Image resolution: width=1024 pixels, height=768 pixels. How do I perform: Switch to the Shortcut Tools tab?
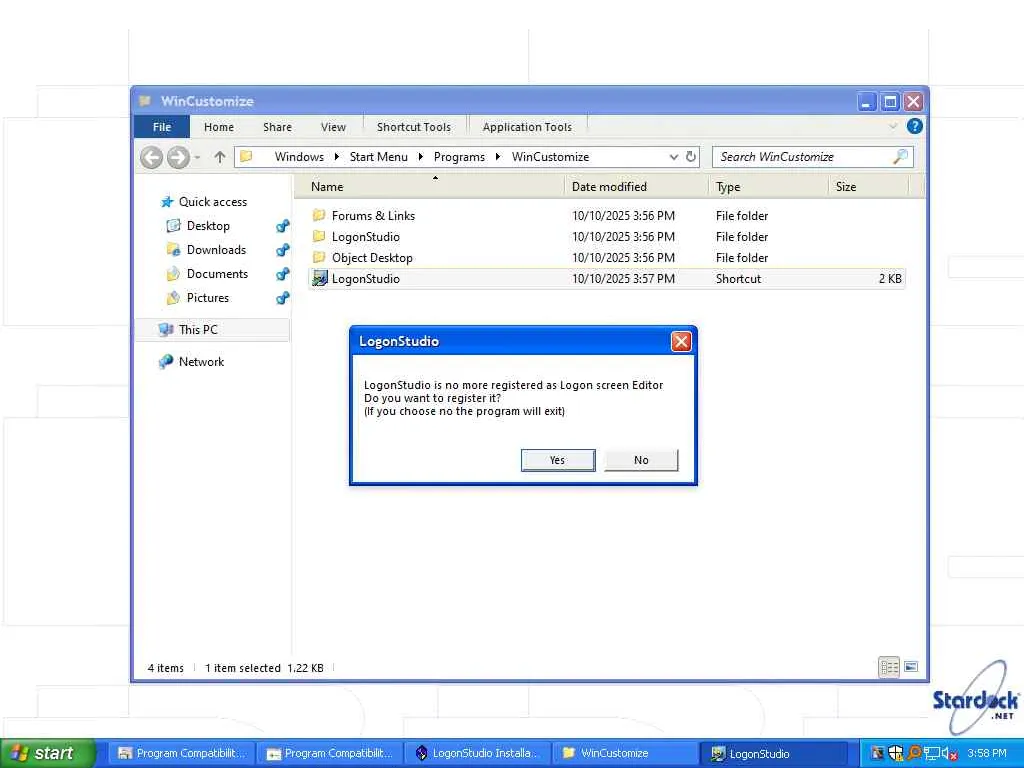point(413,127)
